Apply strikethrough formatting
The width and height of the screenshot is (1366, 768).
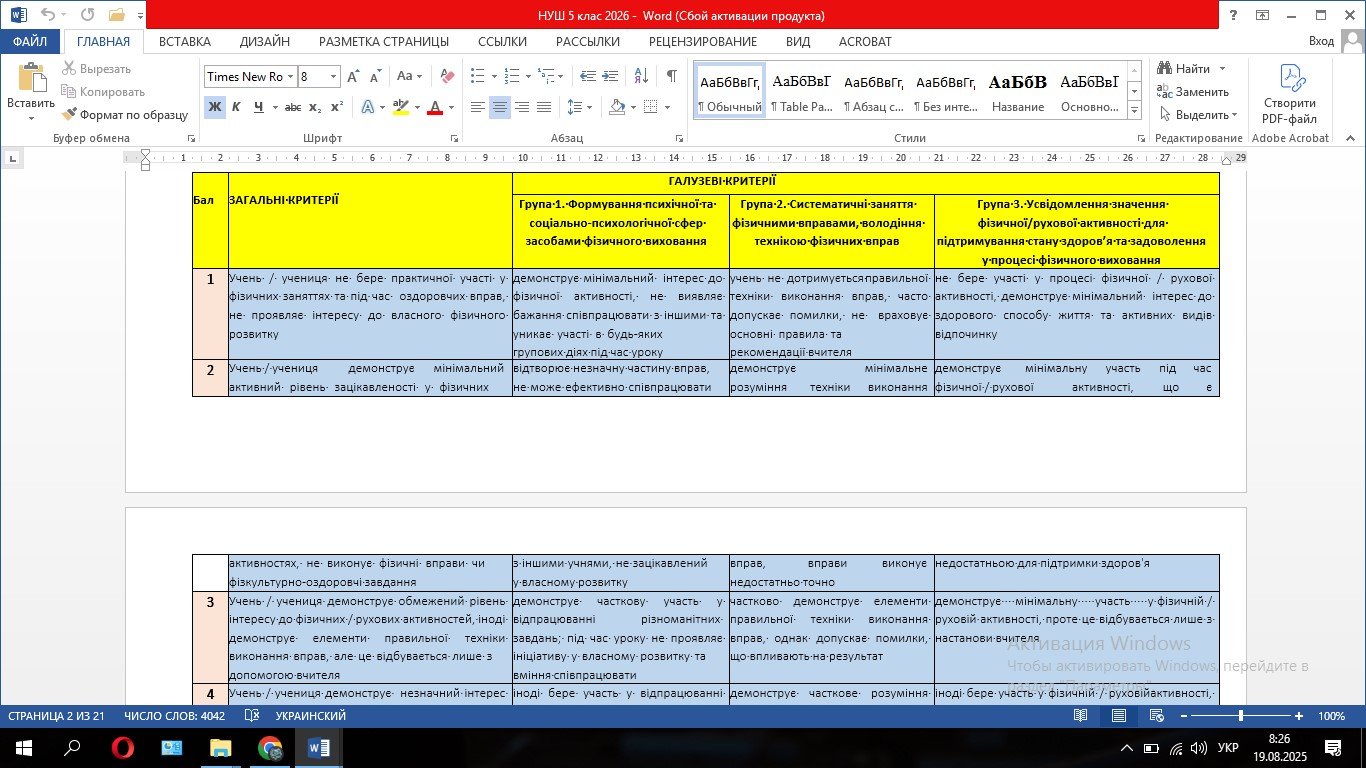(x=292, y=107)
